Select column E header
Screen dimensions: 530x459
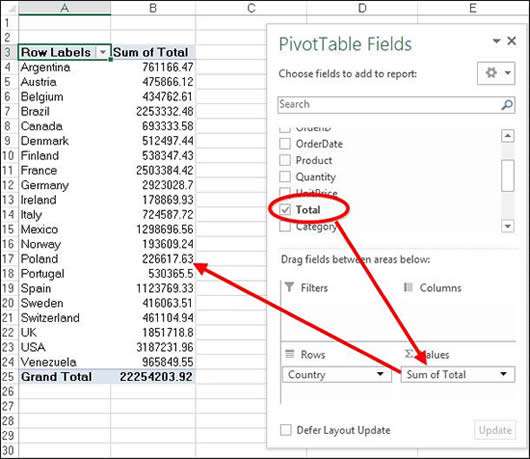pyautogui.click(x=473, y=8)
